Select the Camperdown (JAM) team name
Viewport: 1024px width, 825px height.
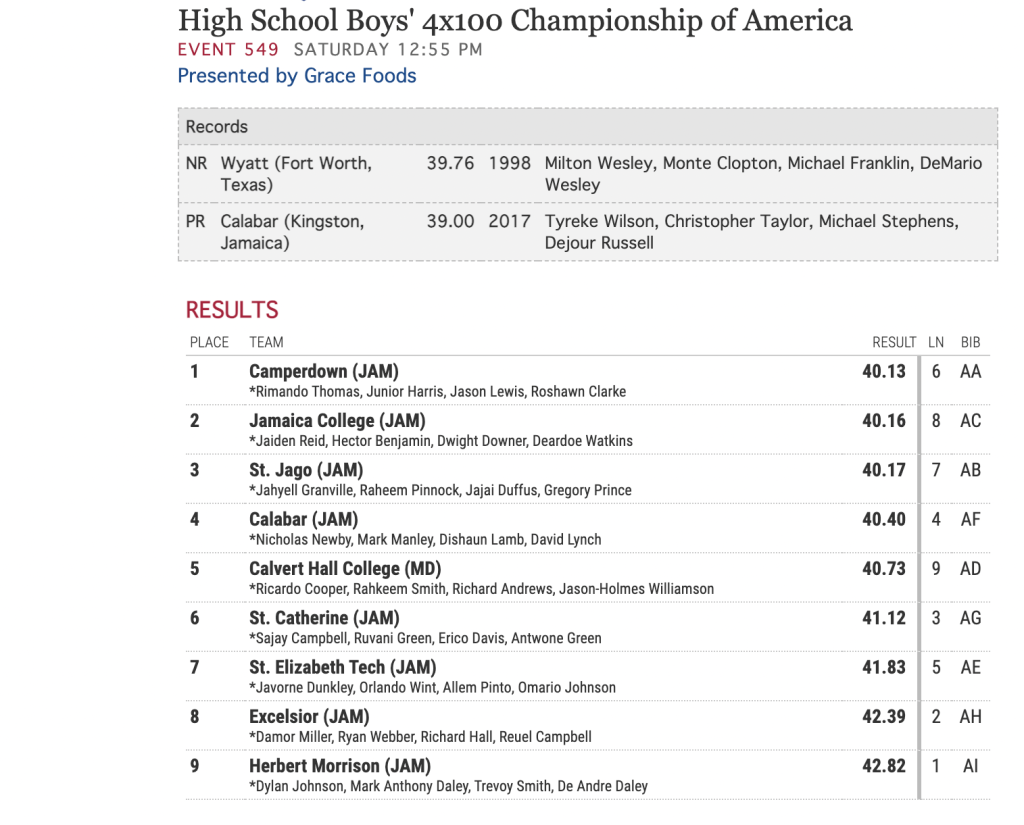[x=323, y=371]
